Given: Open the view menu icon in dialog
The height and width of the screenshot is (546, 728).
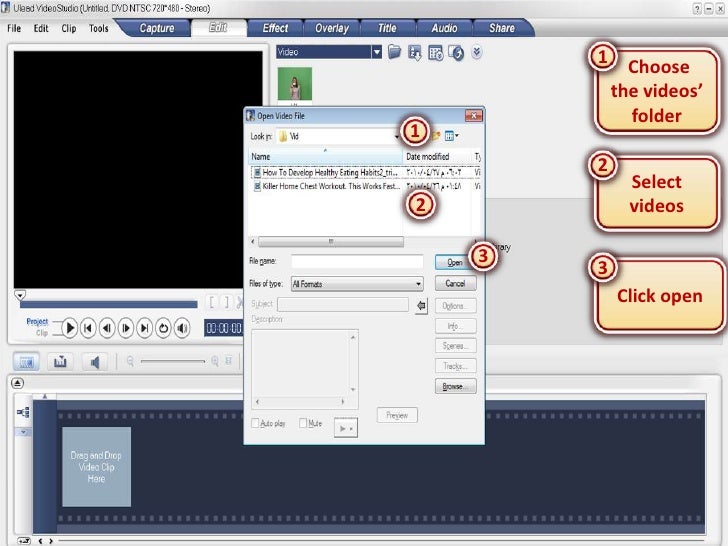Looking at the screenshot, I should point(451,136).
